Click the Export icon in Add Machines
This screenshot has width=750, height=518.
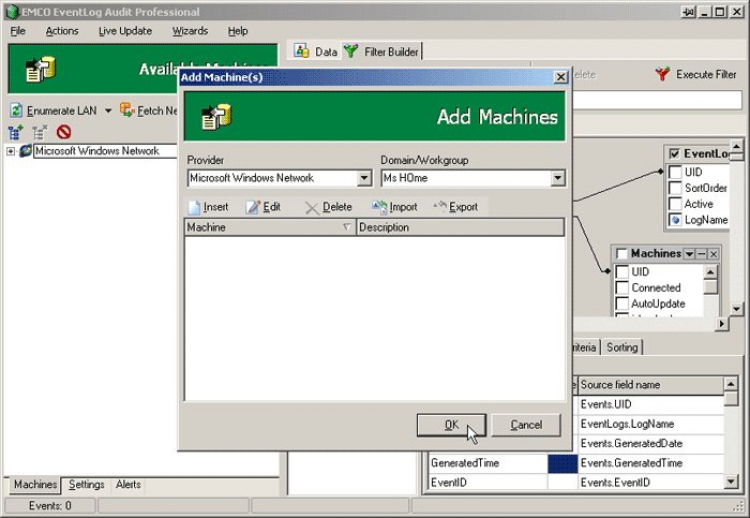tap(440, 206)
